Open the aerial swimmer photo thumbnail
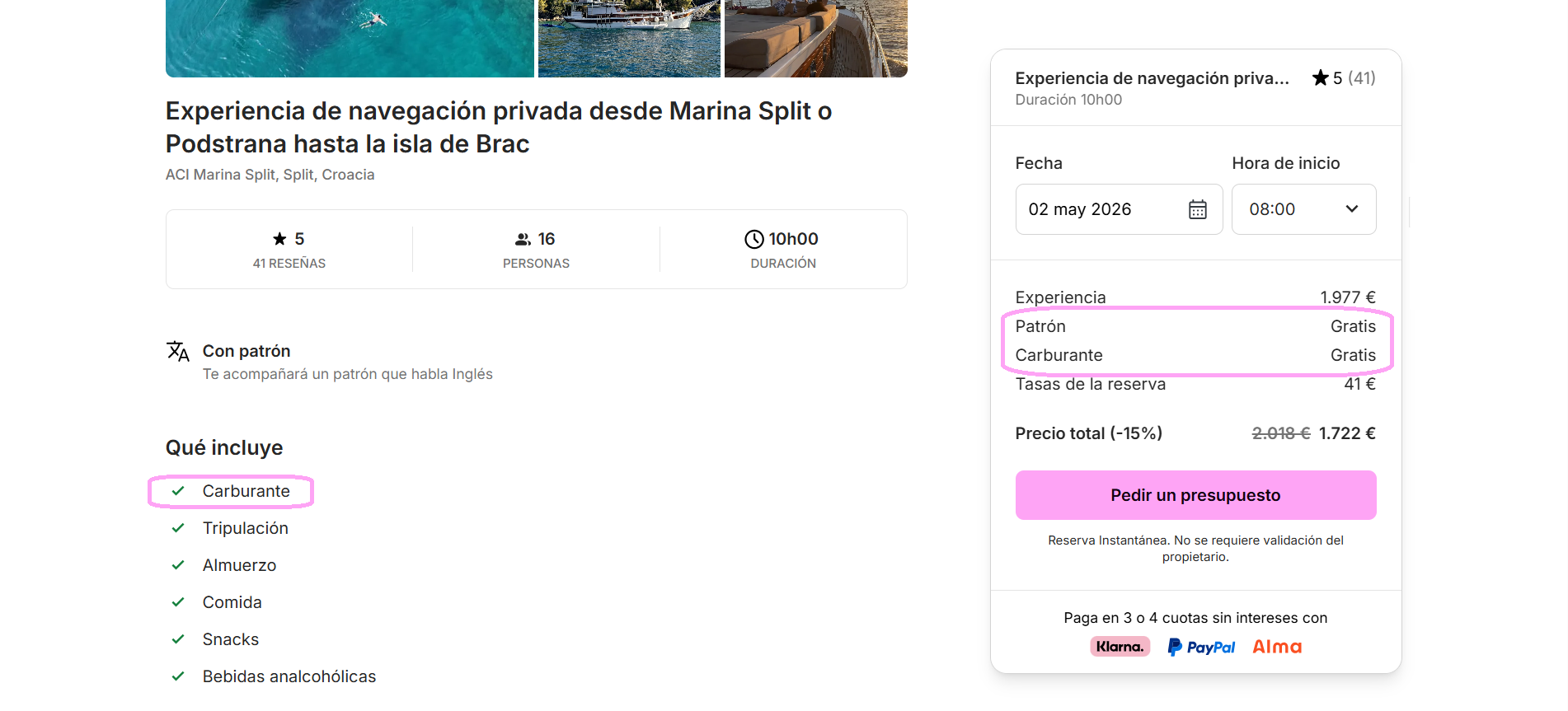The image size is (1568, 711). click(350, 38)
